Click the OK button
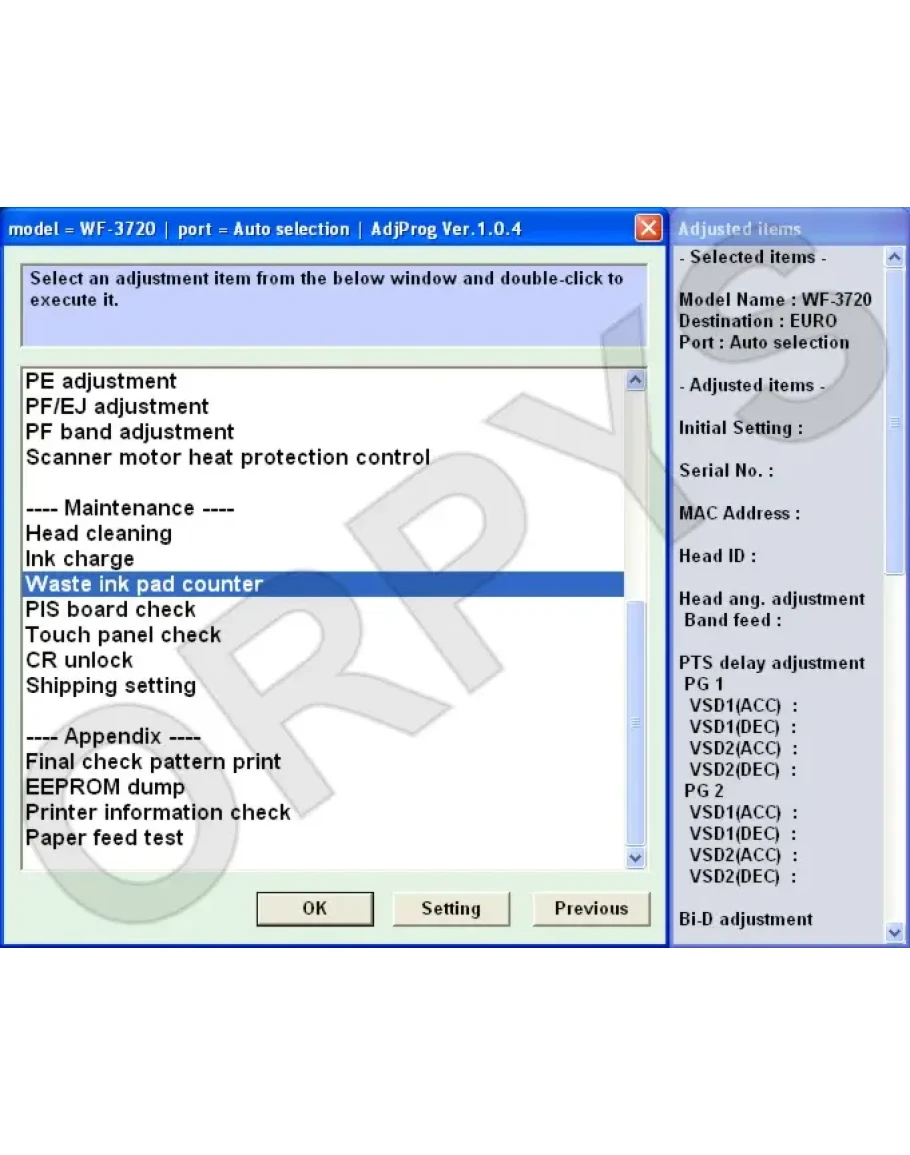Screen dimensions: 910x1155 (314, 908)
